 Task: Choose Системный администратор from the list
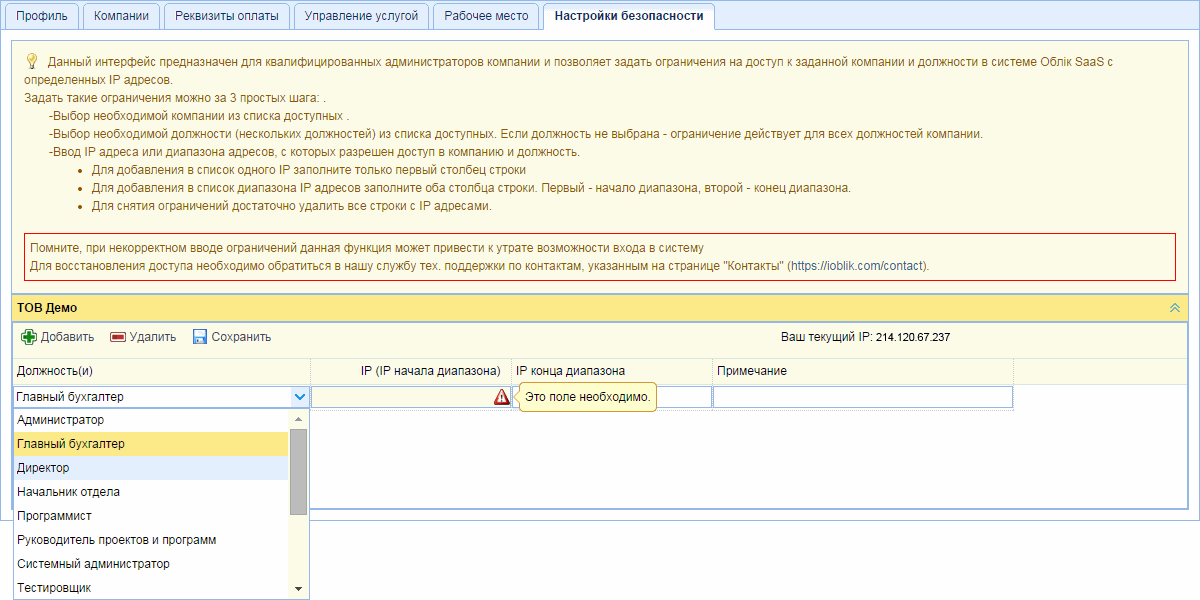coord(151,564)
